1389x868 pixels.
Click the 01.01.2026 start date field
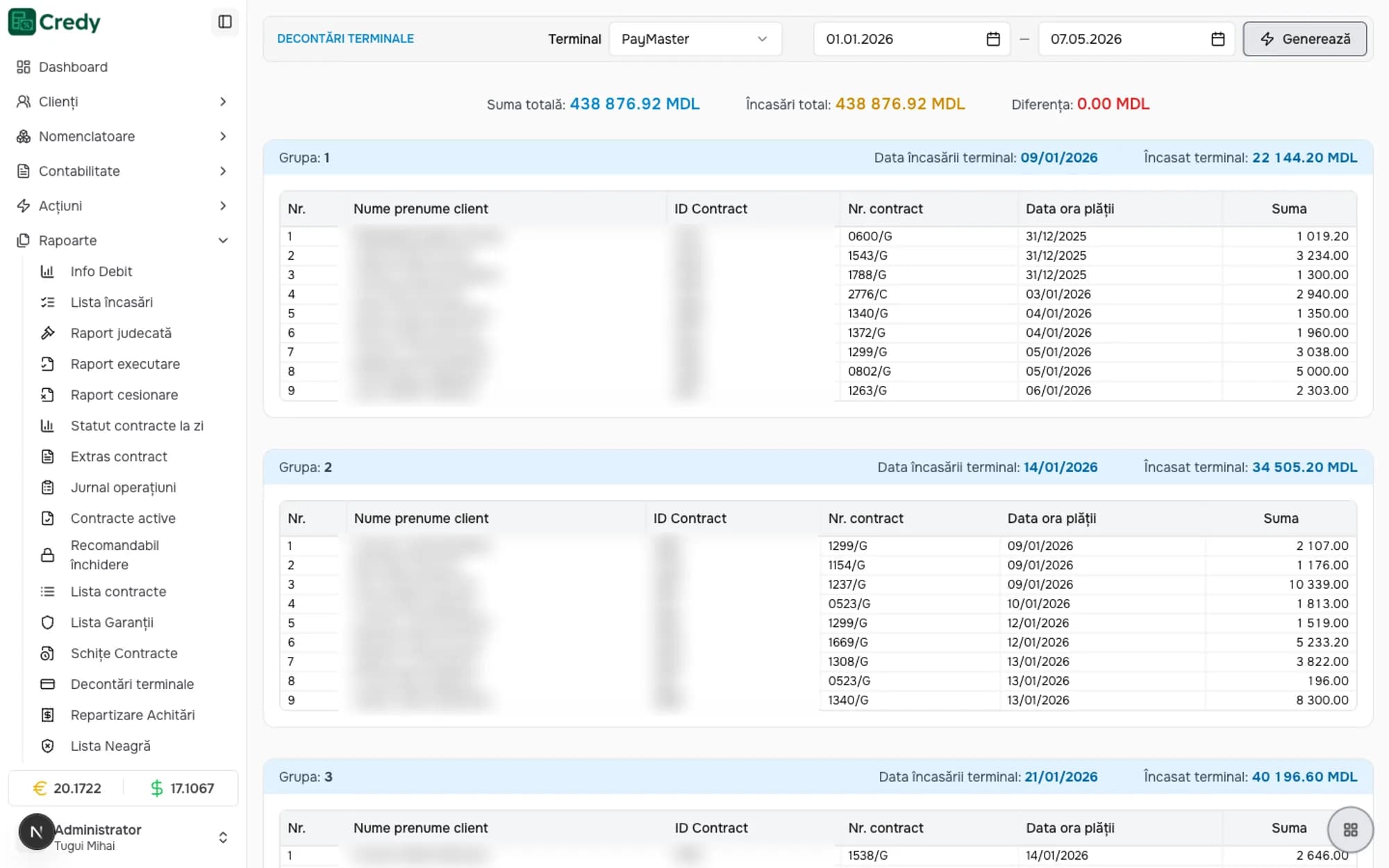pos(912,39)
